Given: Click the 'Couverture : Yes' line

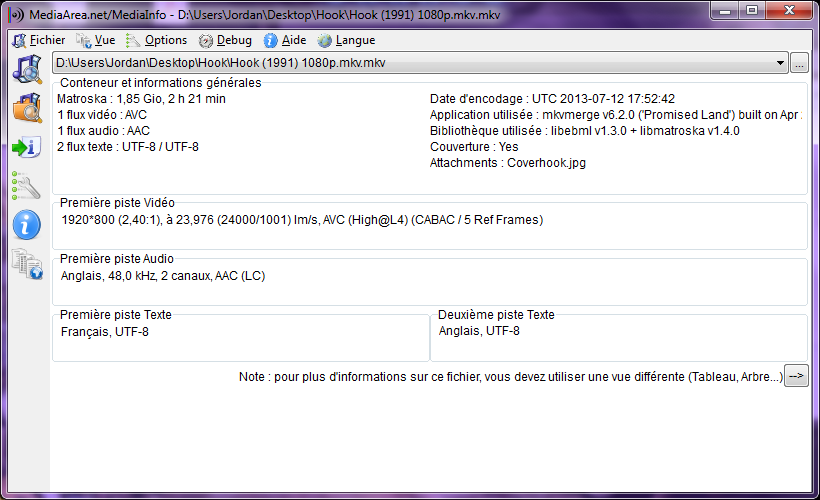Looking at the screenshot, I should [474, 147].
